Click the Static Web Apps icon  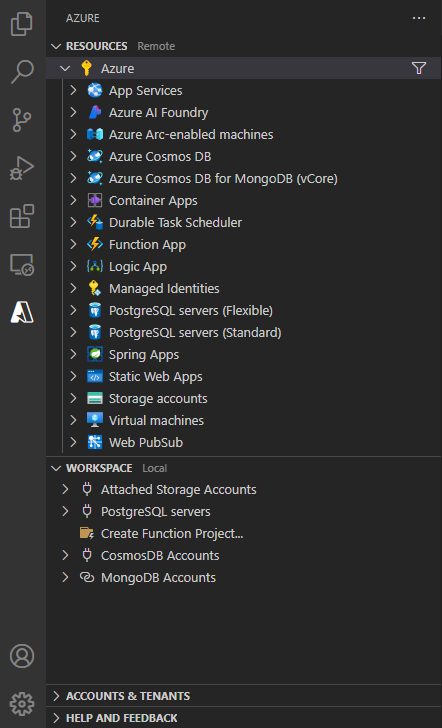[x=95, y=377]
